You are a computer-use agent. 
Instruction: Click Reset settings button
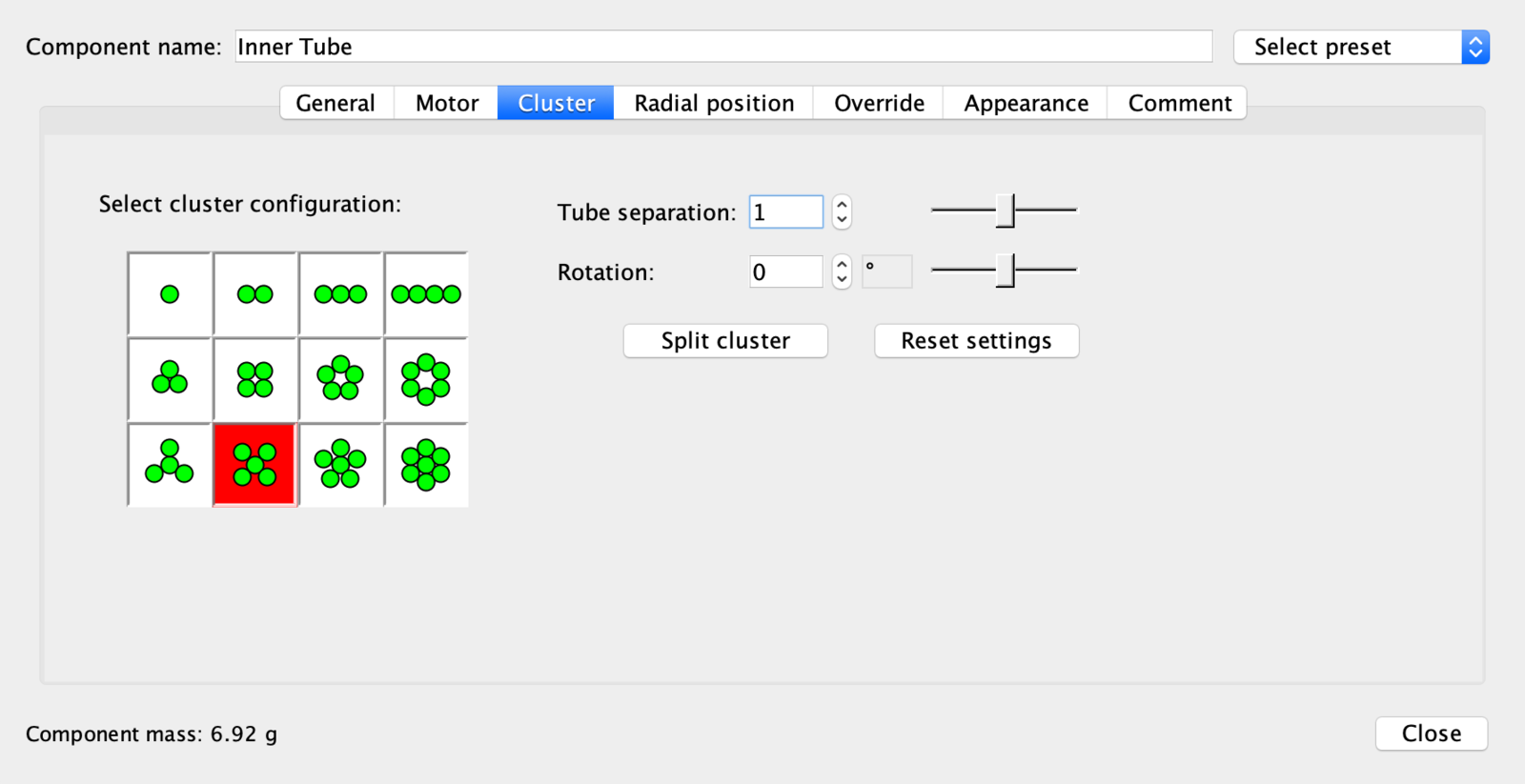976,341
